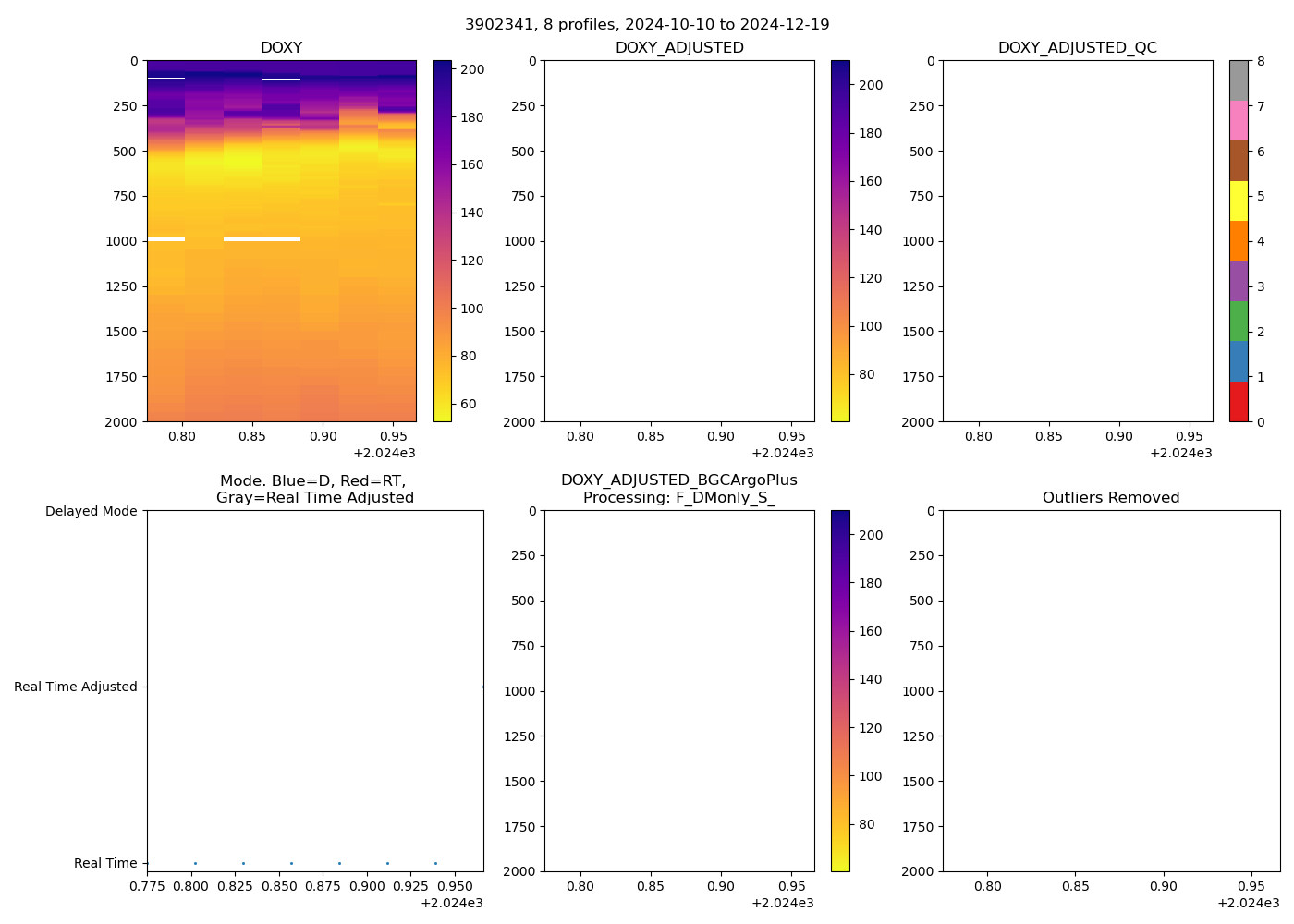
Task: Click the brown segment of the QC colorbar
Action: (1239, 161)
